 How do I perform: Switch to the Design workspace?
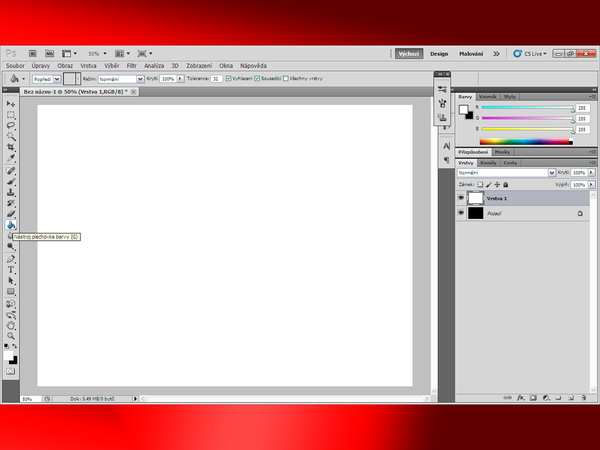438,53
